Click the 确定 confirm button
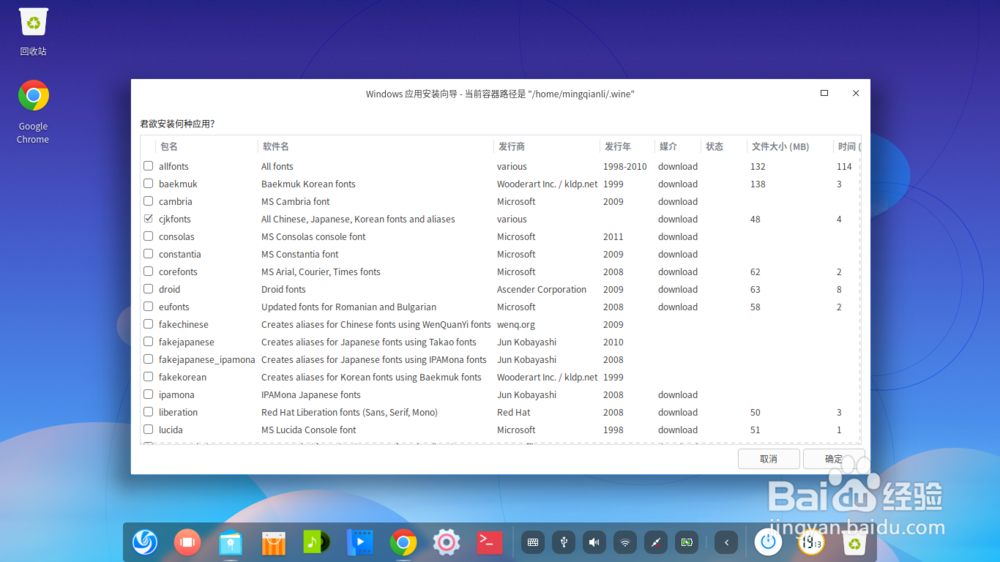Viewport: 1000px width, 562px height. tap(834, 459)
